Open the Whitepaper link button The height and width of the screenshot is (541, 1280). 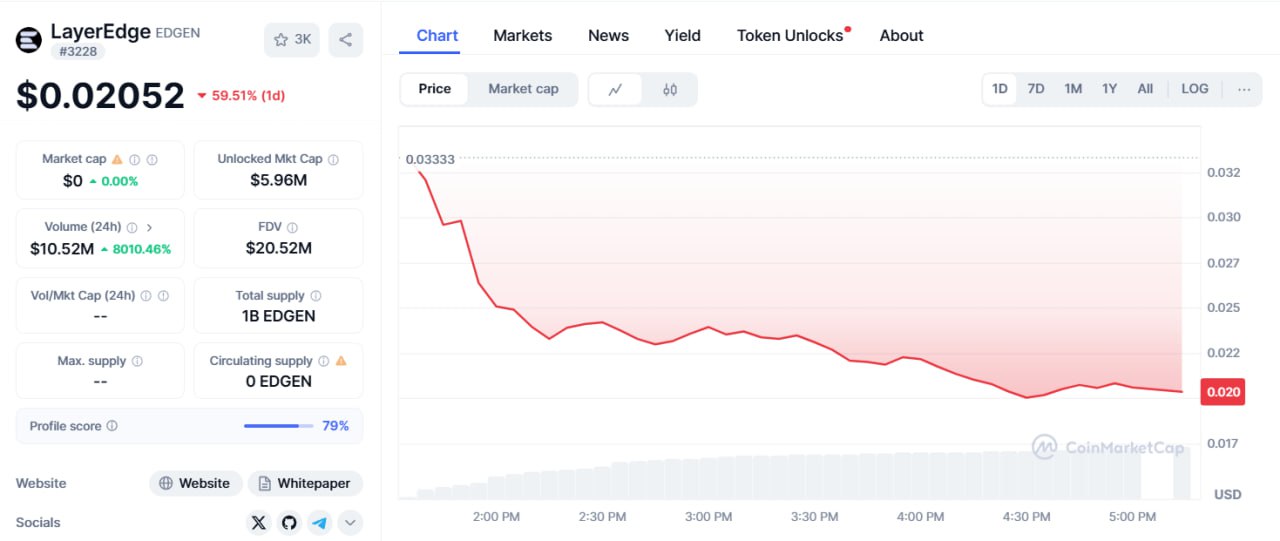305,483
